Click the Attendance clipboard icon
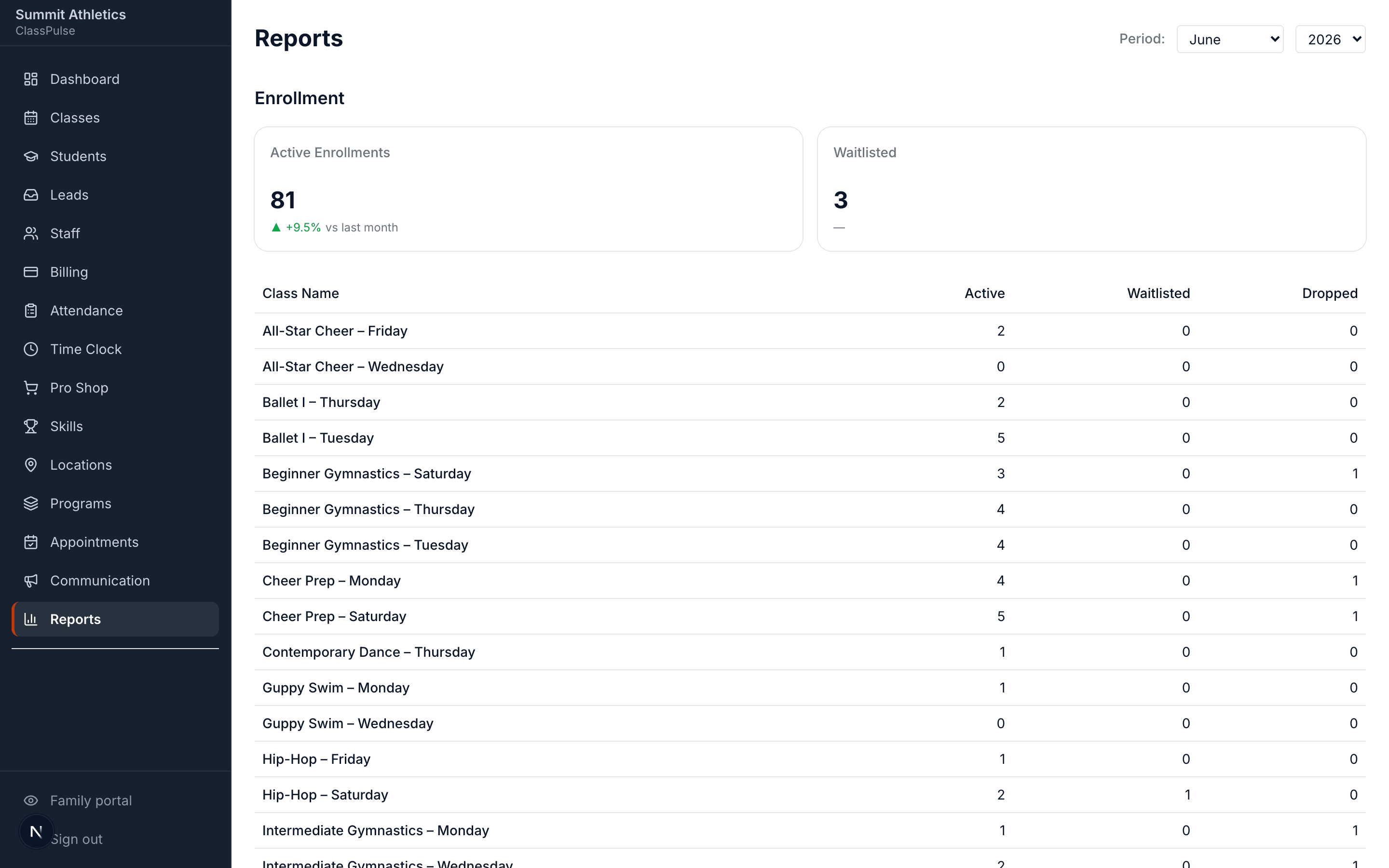Viewport: 1389px width, 868px height. pos(31,311)
